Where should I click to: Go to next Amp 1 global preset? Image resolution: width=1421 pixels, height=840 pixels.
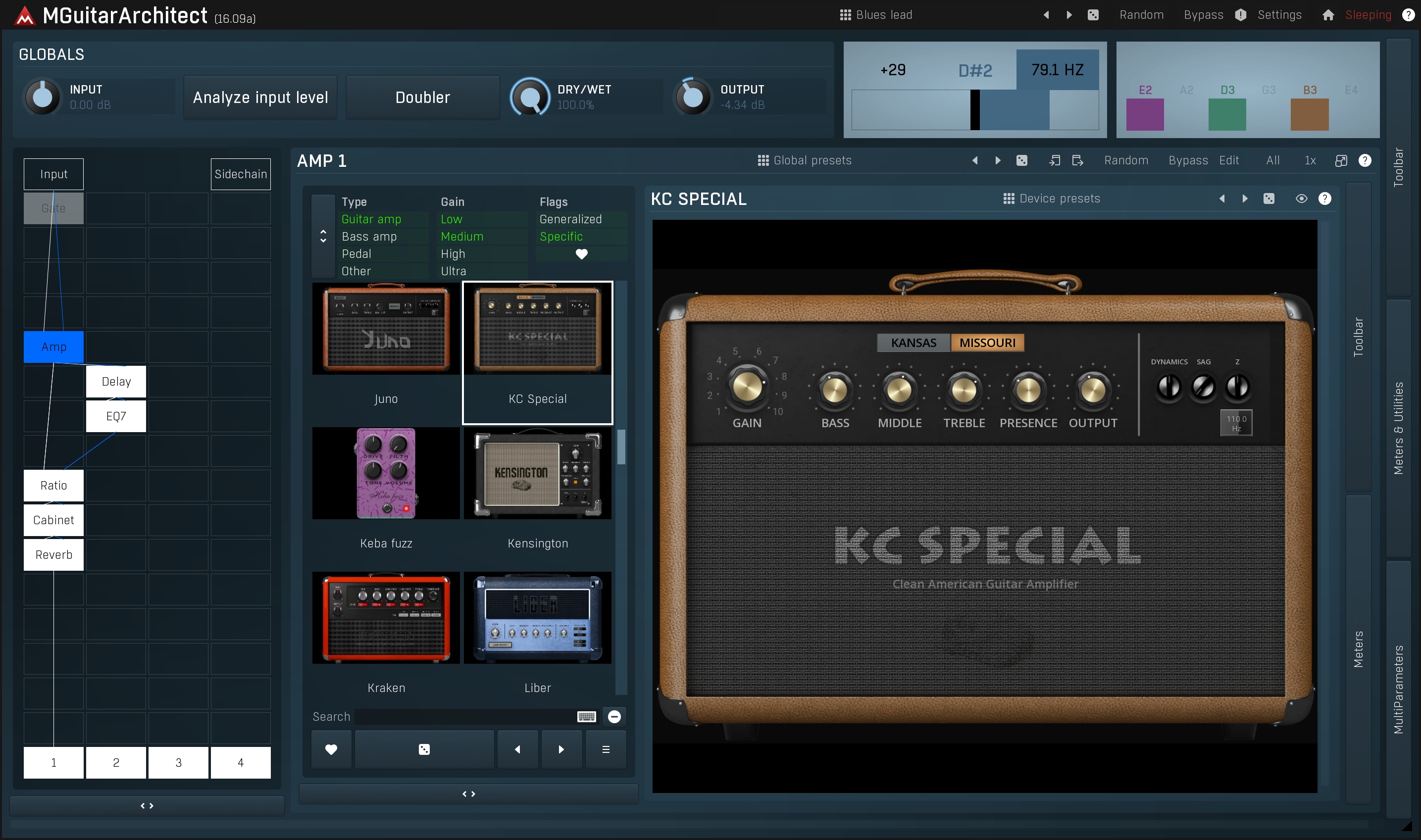pos(998,161)
